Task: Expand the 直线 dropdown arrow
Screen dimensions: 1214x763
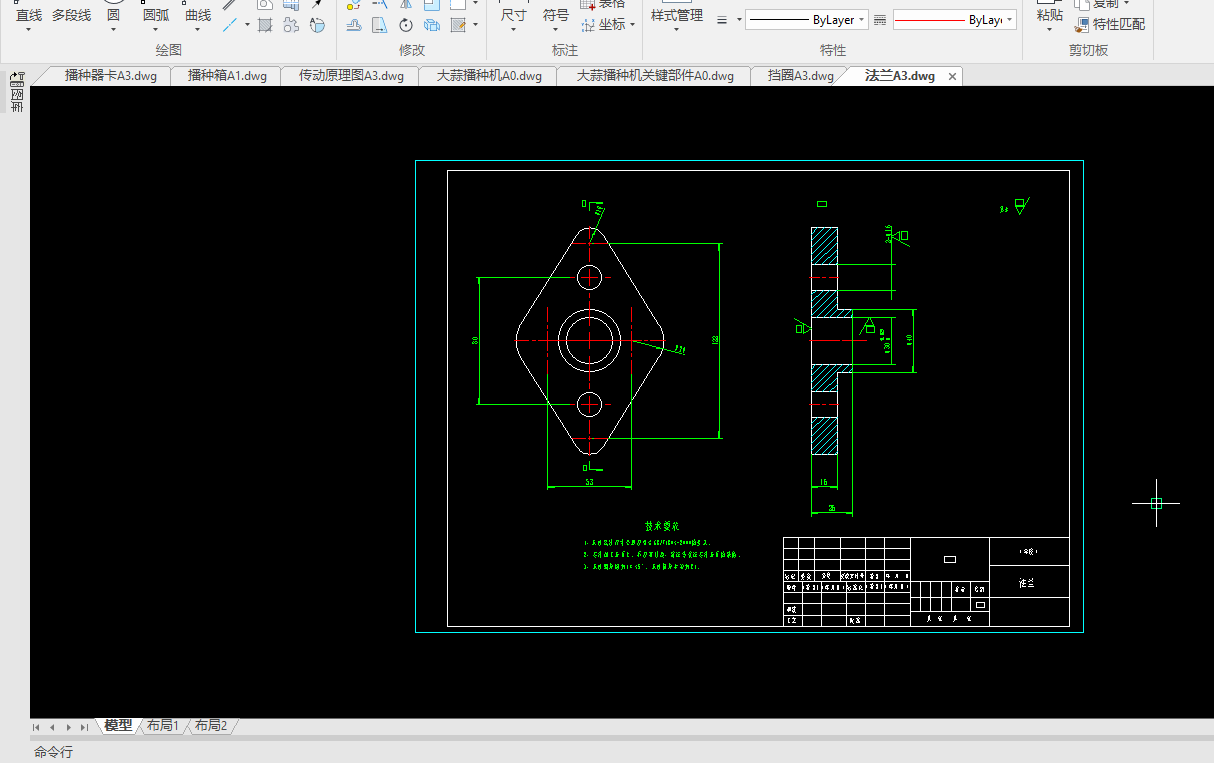Action: (28, 30)
